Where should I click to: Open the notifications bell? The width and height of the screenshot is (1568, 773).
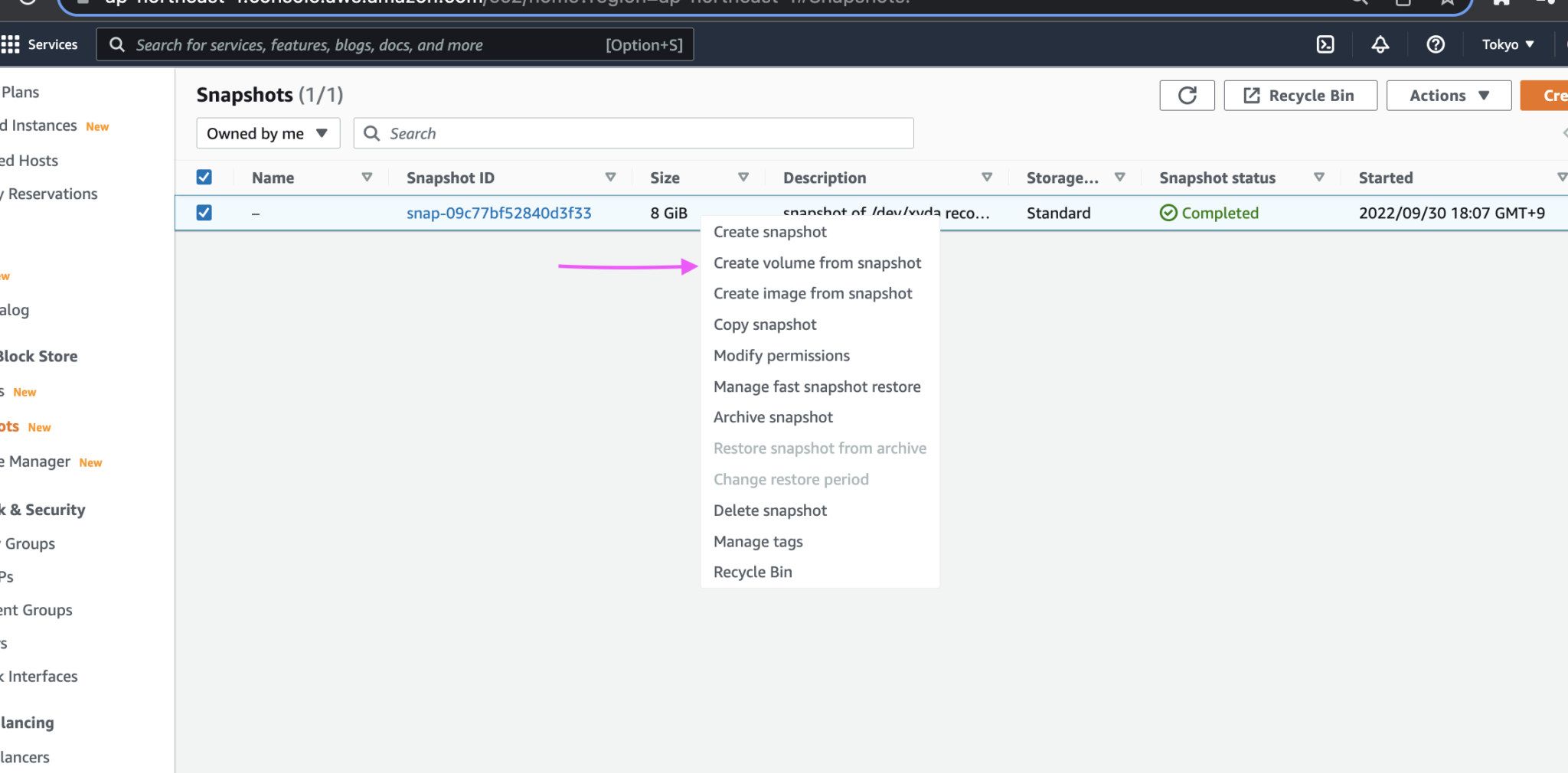tap(1380, 44)
